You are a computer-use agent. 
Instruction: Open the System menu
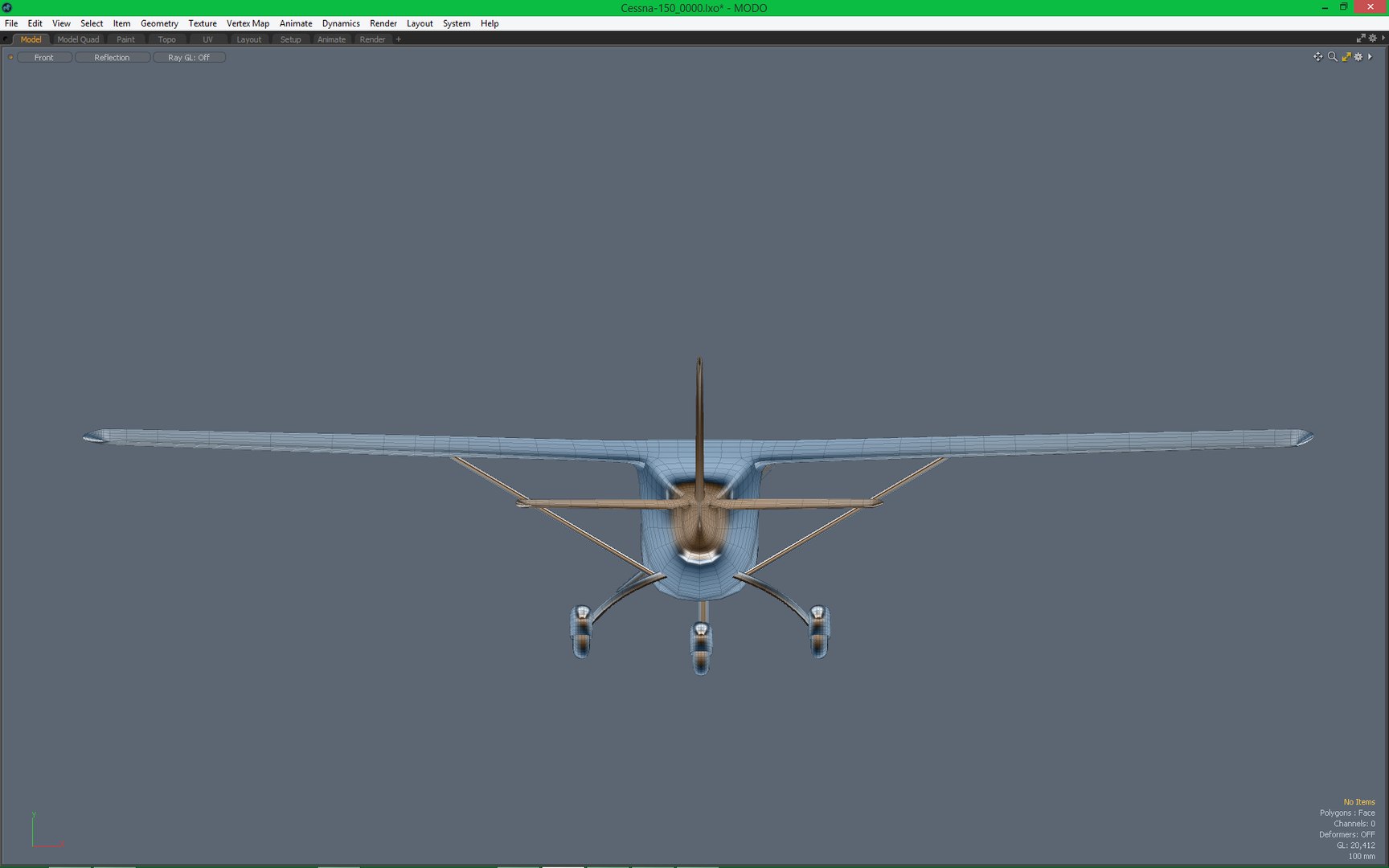pyautogui.click(x=457, y=23)
